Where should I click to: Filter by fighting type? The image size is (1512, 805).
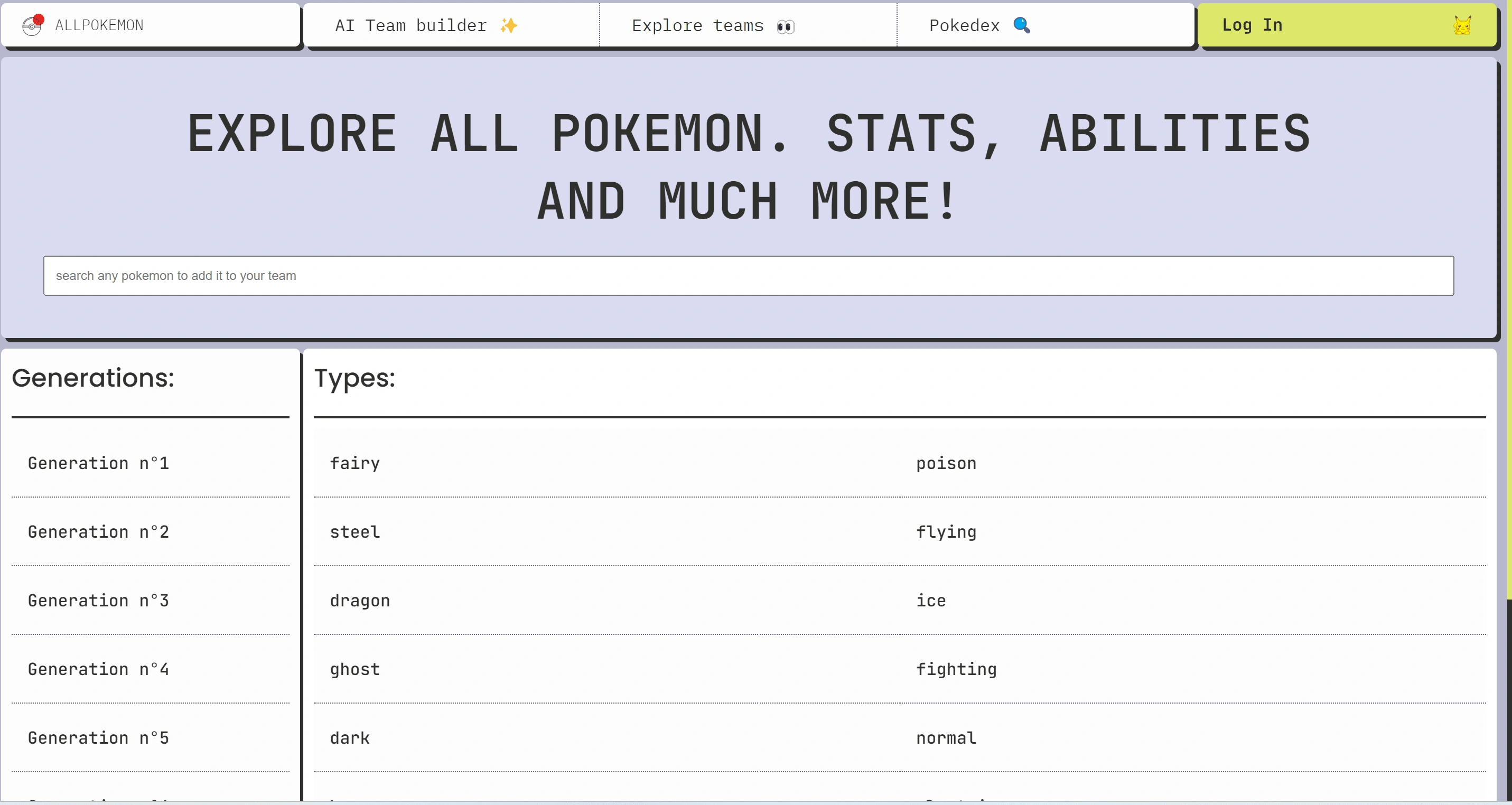click(1193, 669)
